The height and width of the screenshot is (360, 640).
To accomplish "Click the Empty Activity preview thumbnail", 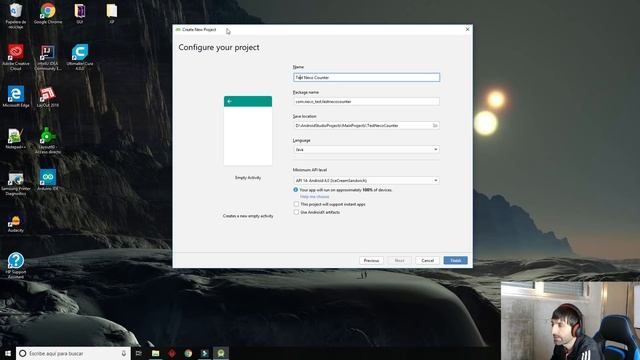I will (x=248, y=131).
